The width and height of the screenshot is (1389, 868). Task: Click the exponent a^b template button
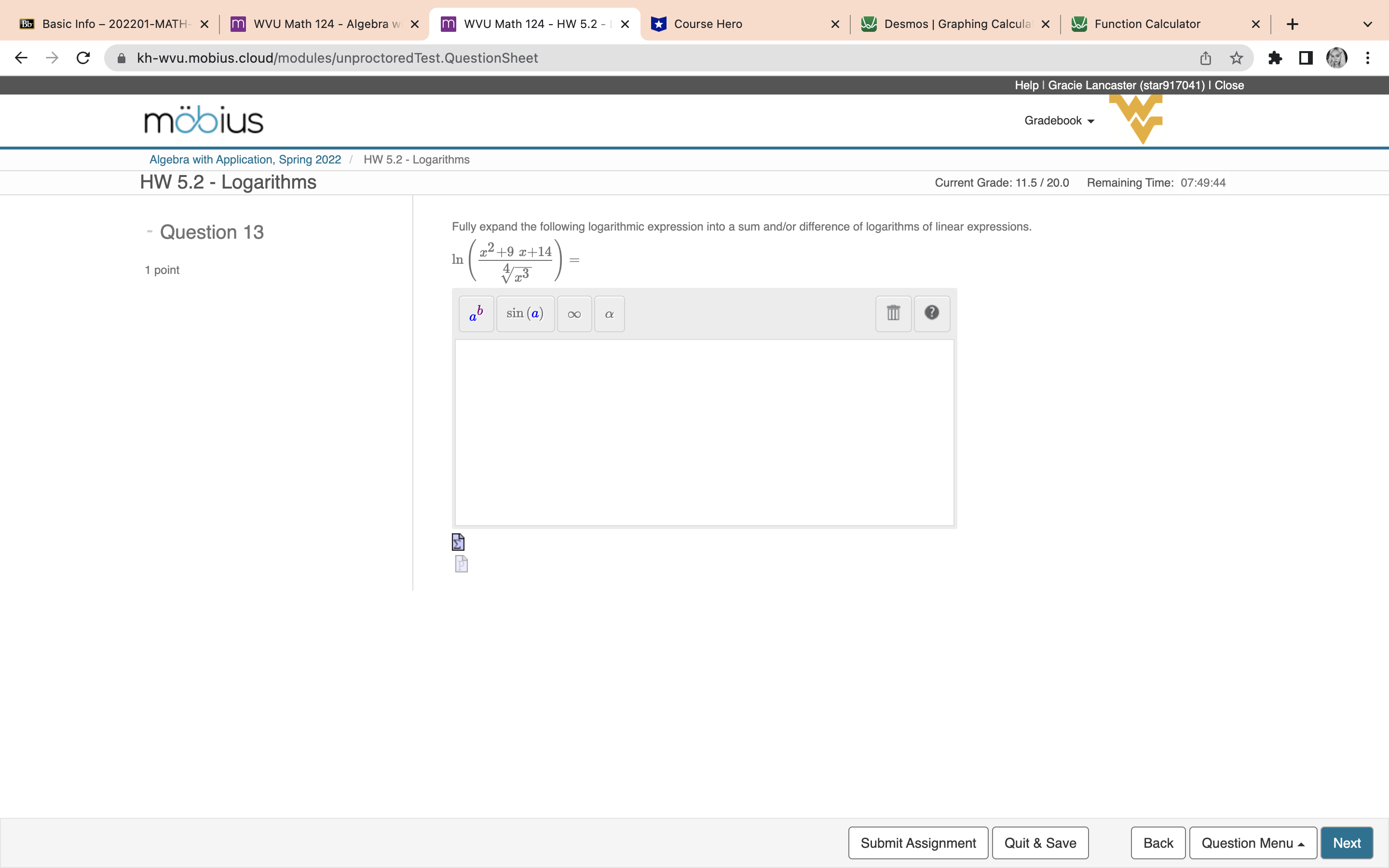476,313
